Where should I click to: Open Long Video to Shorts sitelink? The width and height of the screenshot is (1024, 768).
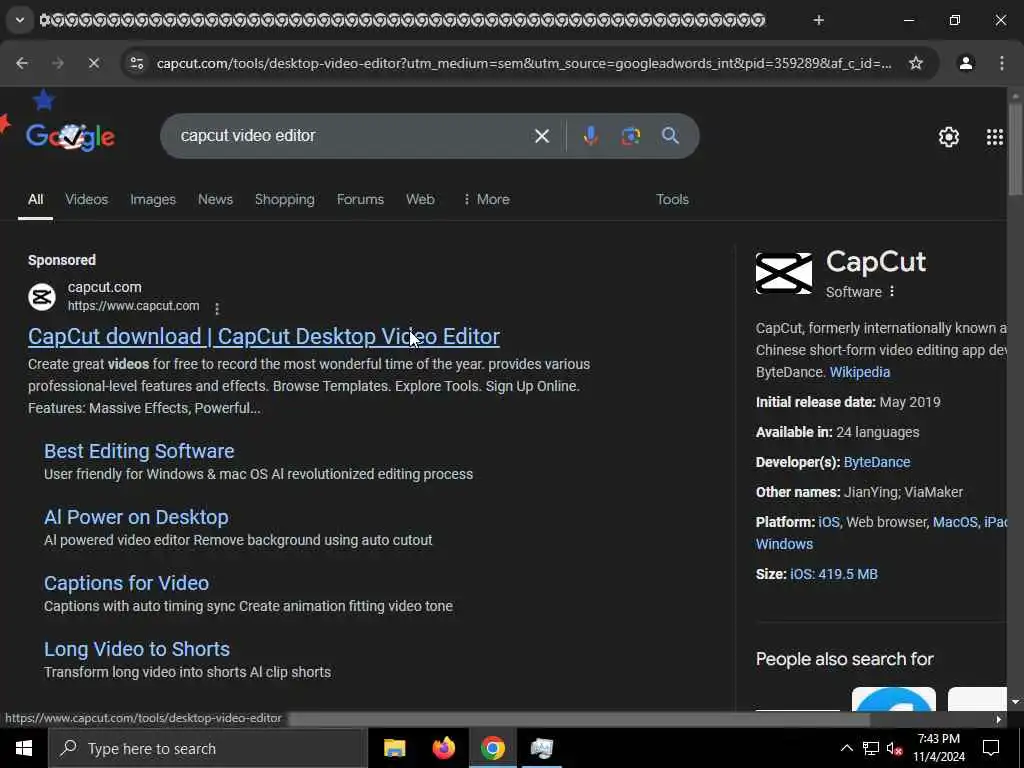(137, 649)
